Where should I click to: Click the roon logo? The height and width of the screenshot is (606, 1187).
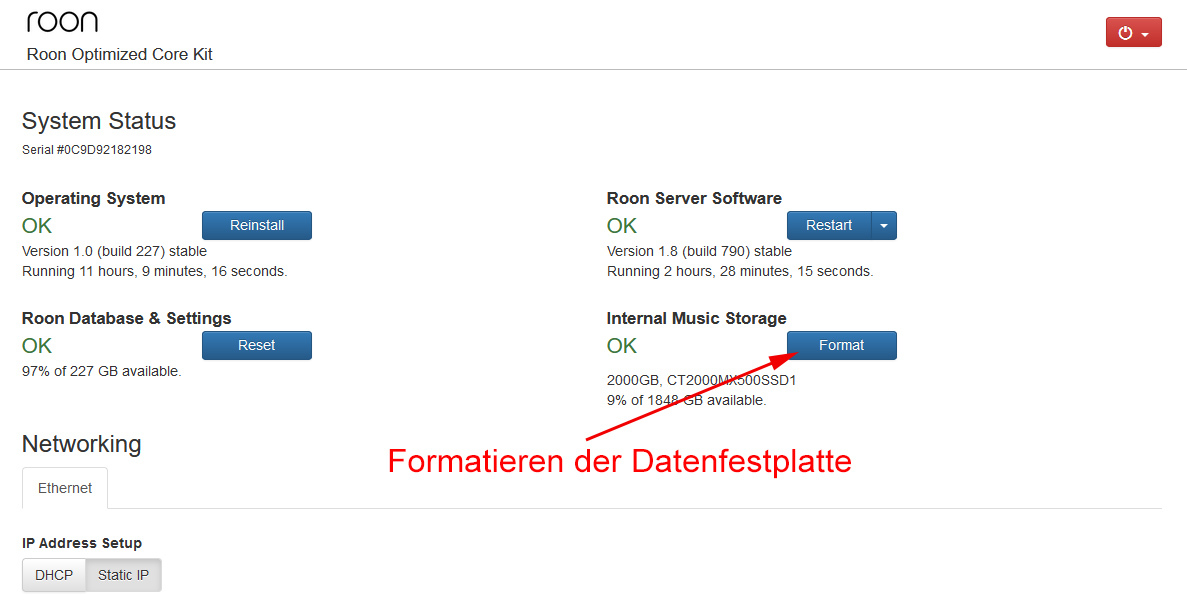62,22
